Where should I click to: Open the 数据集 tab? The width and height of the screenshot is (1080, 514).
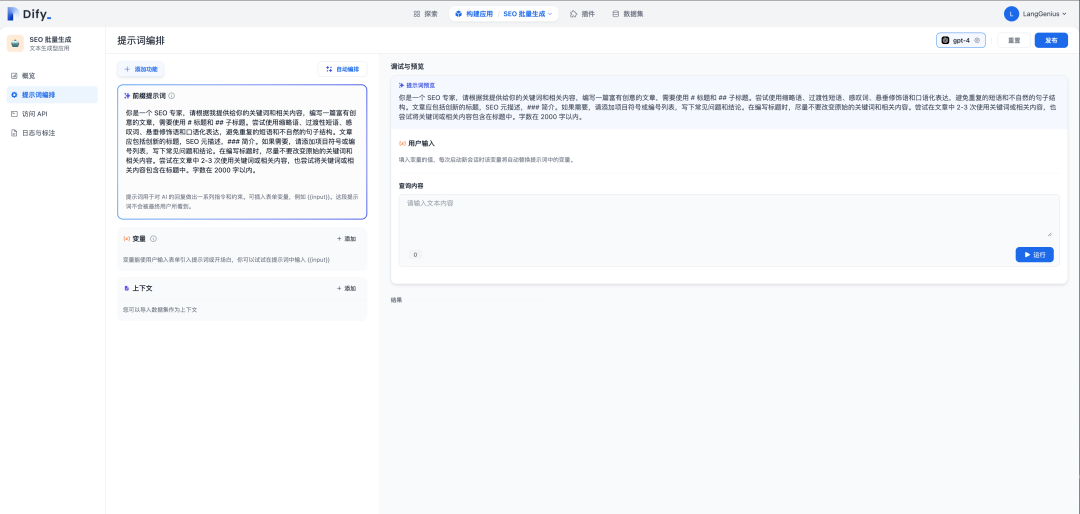pos(627,14)
